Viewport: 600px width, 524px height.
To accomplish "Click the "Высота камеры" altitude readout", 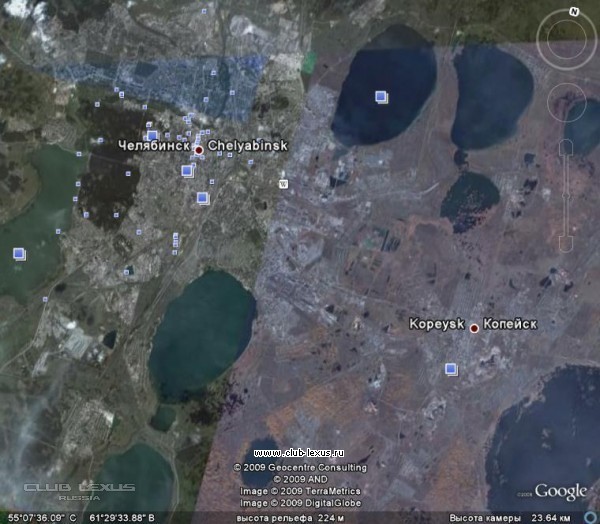I will click(510, 517).
